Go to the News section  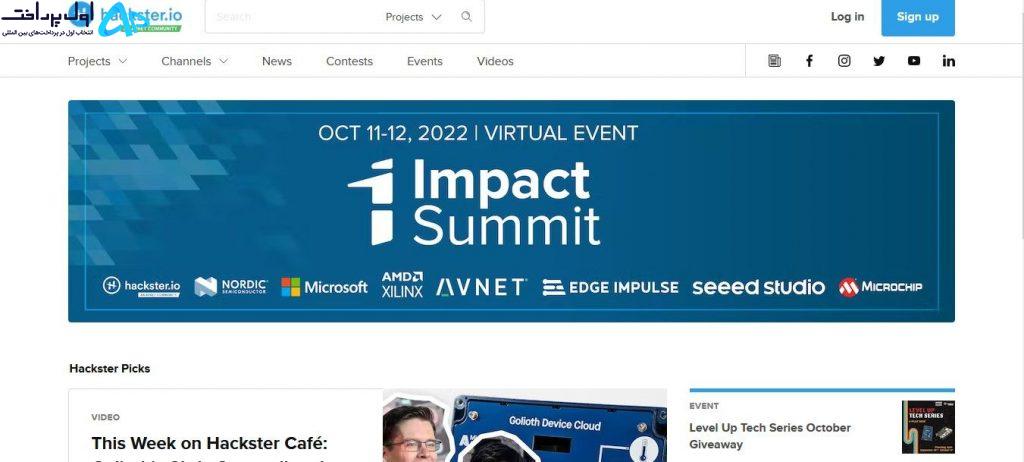point(277,61)
